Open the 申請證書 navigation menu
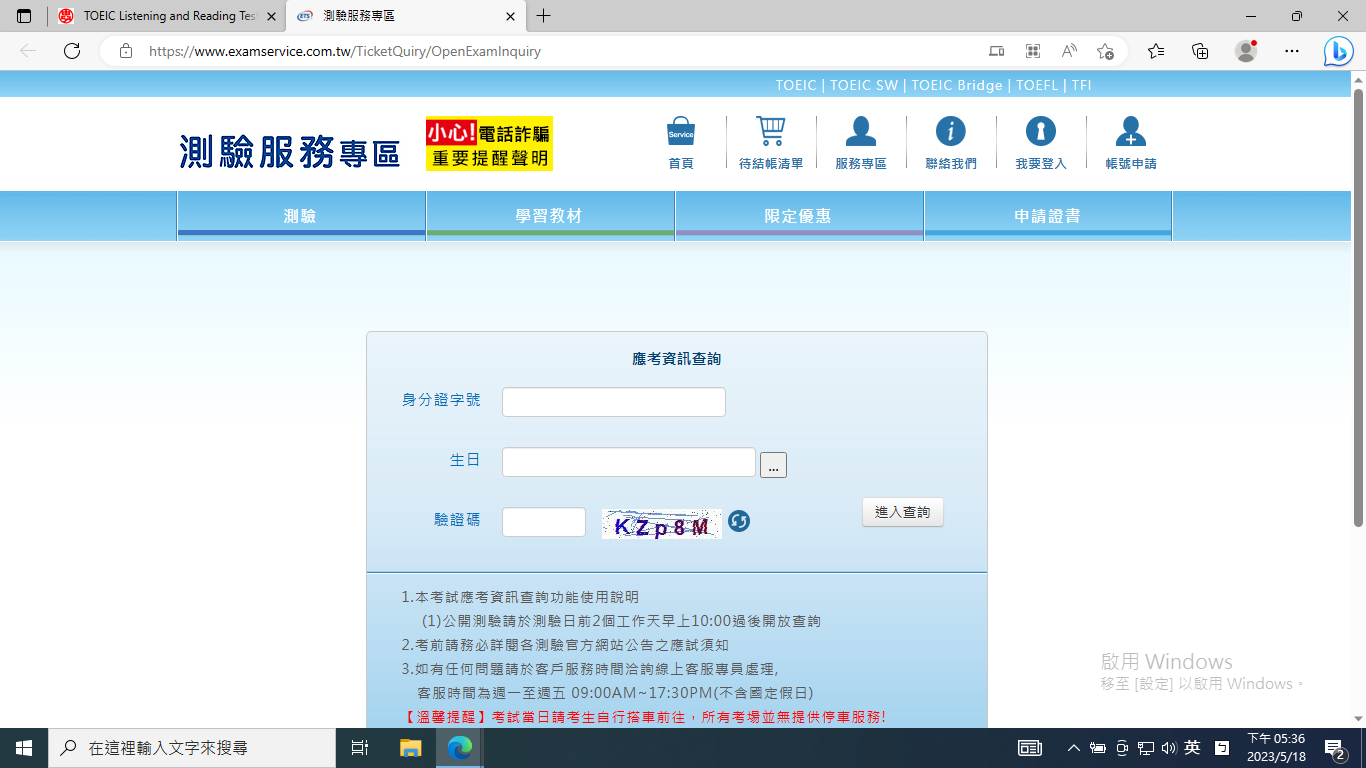This screenshot has height=768, width=1366. (x=1047, y=215)
